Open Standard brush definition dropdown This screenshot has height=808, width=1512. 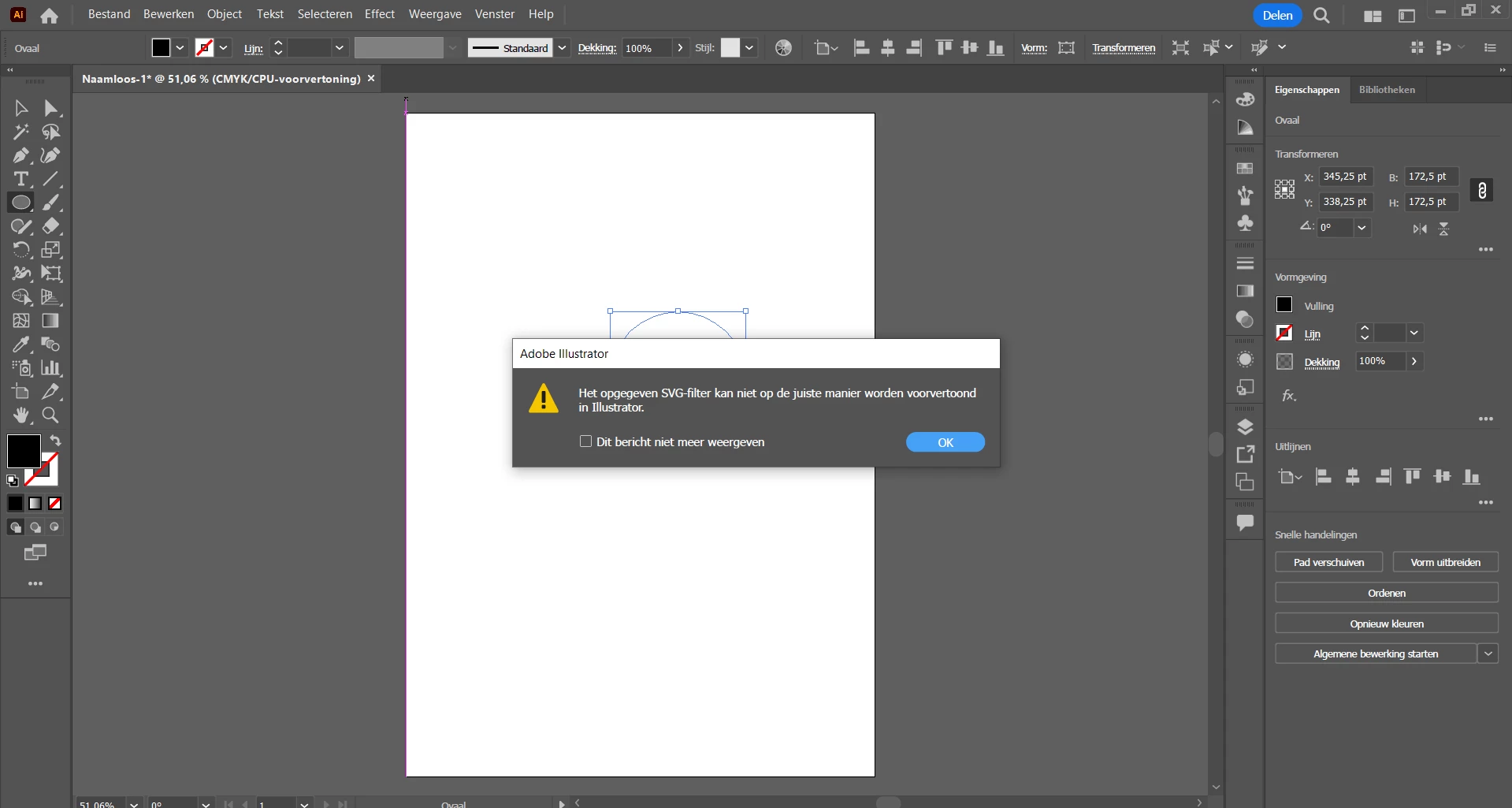[562, 48]
